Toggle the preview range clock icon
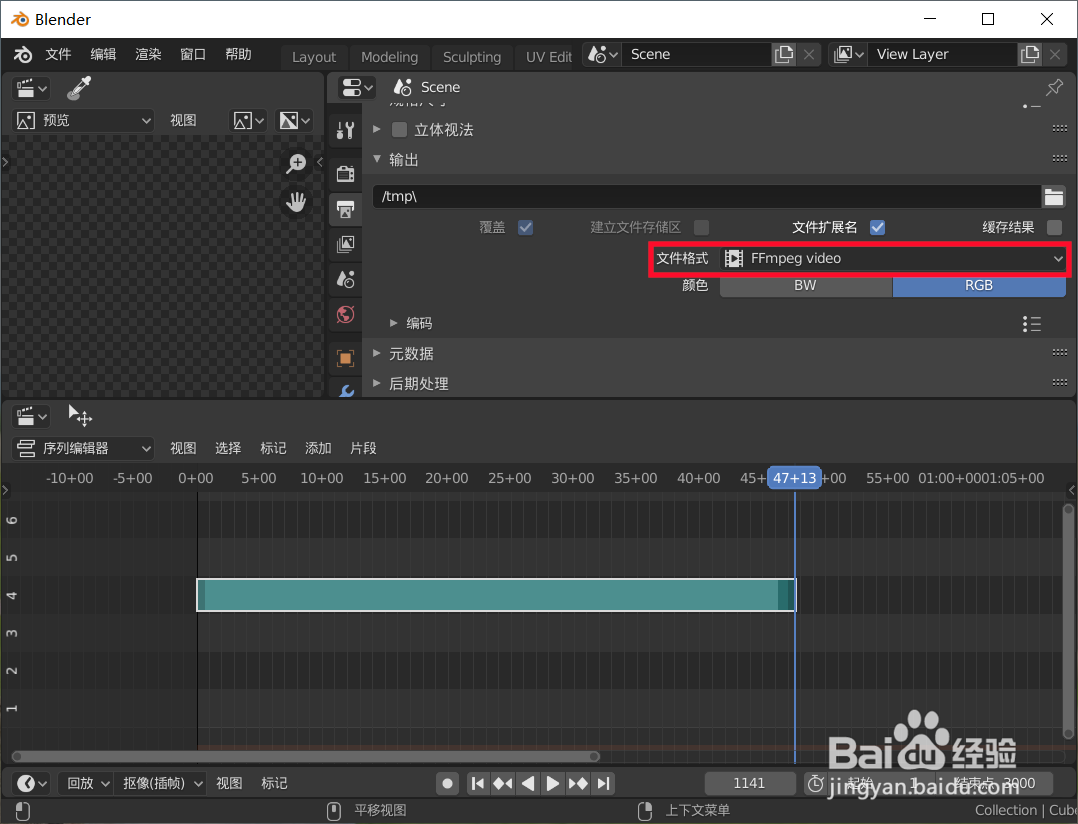The image size is (1078, 824). pyautogui.click(x=815, y=783)
